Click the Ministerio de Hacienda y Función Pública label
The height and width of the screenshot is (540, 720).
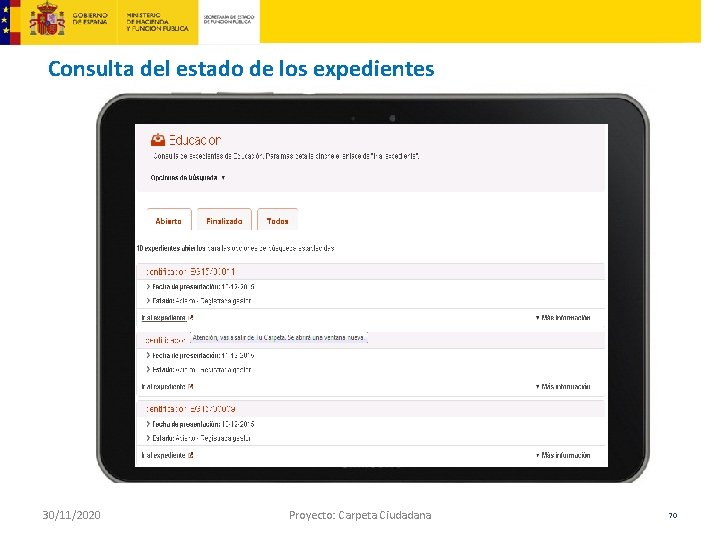coord(157,22)
